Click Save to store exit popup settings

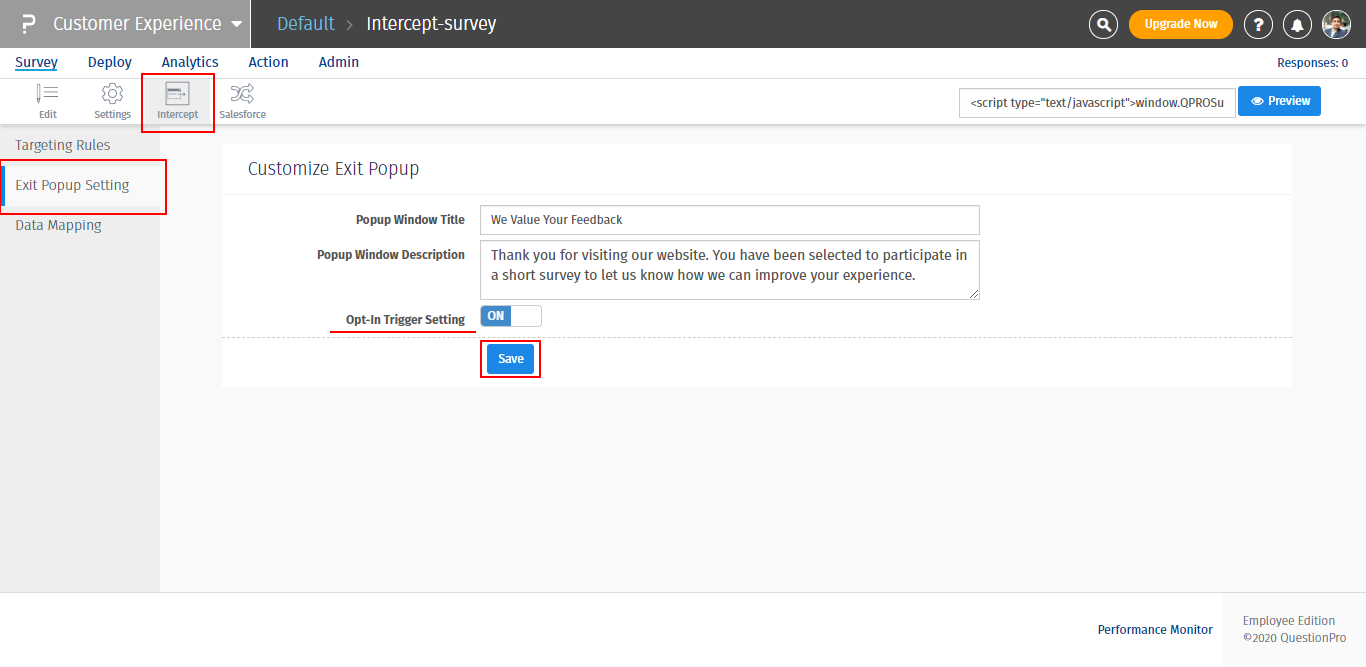pos(510,358)
